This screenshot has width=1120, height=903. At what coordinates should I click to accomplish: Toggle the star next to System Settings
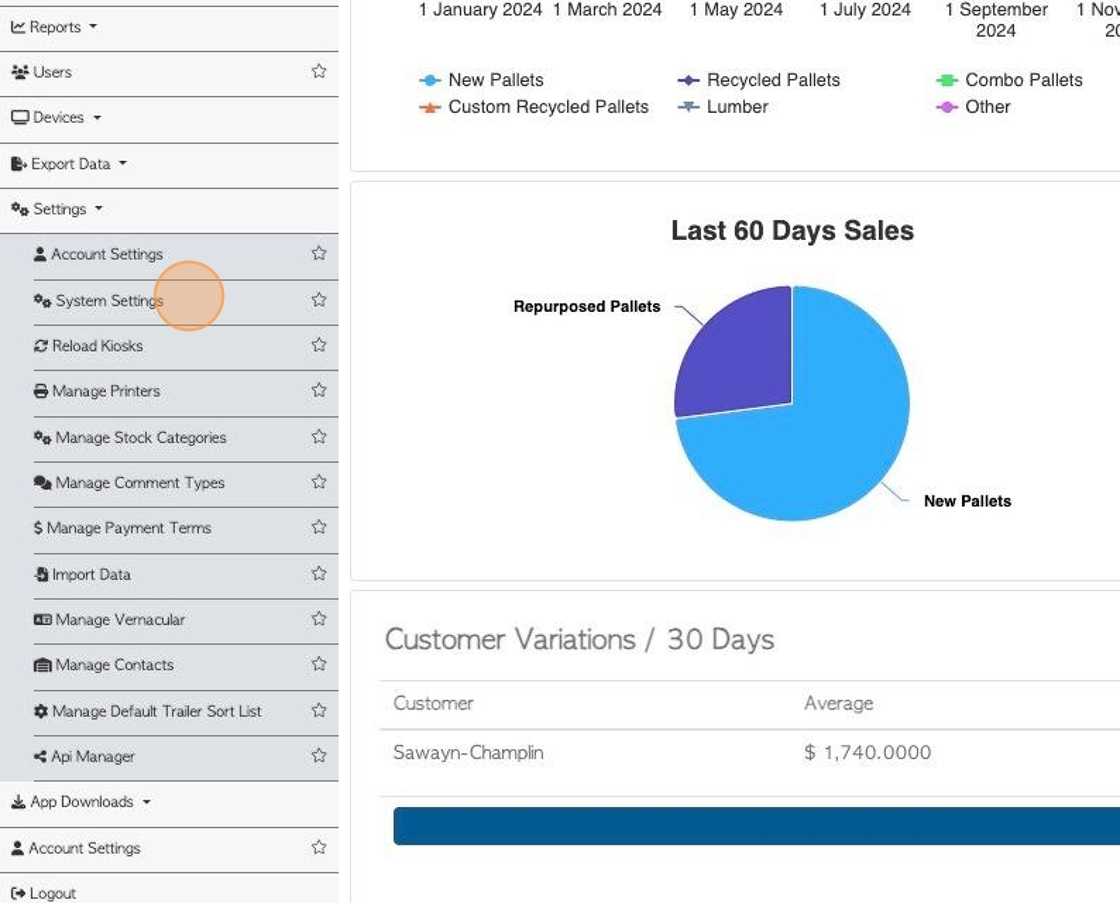tap(319, 299)
